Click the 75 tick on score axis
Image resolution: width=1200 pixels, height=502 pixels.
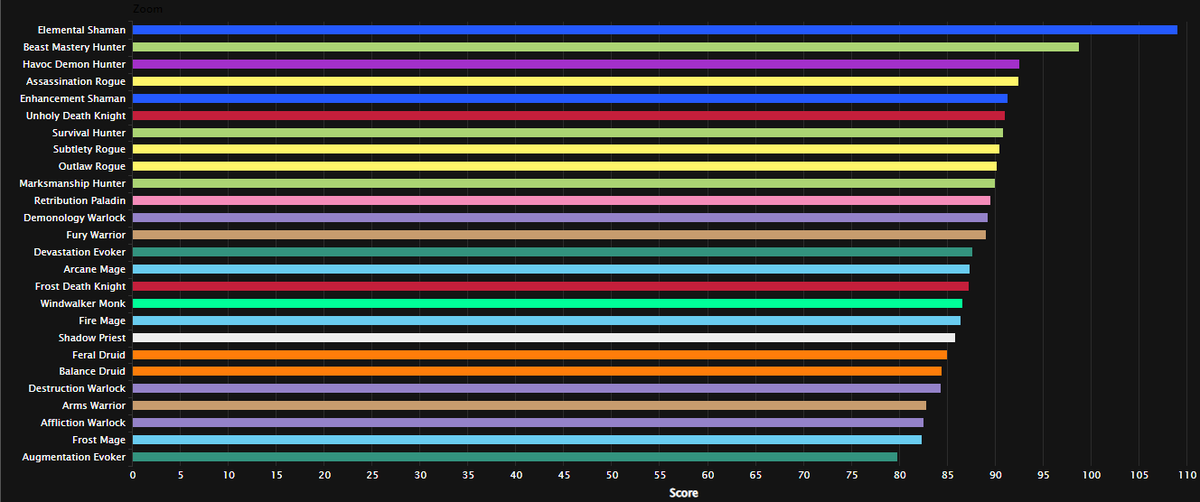tap(851, 476)
